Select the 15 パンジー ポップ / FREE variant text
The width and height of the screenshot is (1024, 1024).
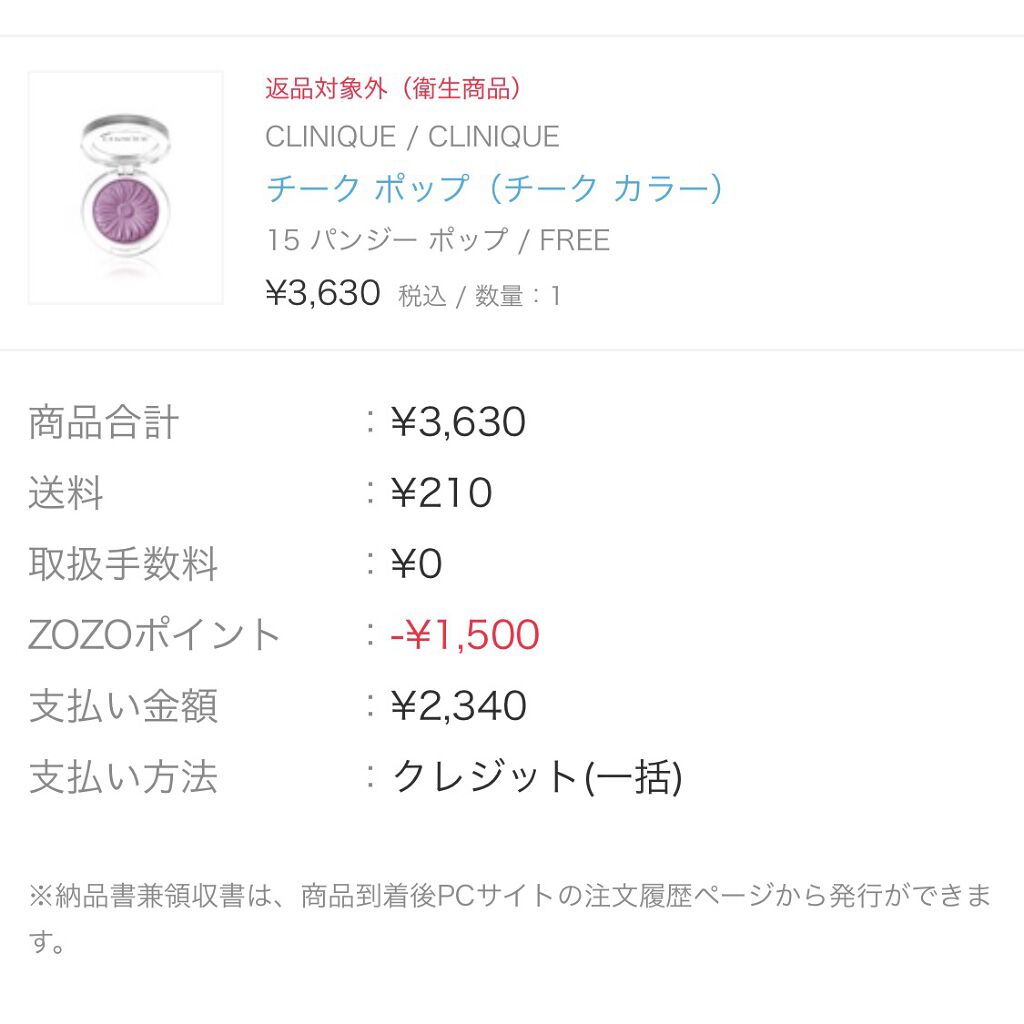[x=438, y=240]
